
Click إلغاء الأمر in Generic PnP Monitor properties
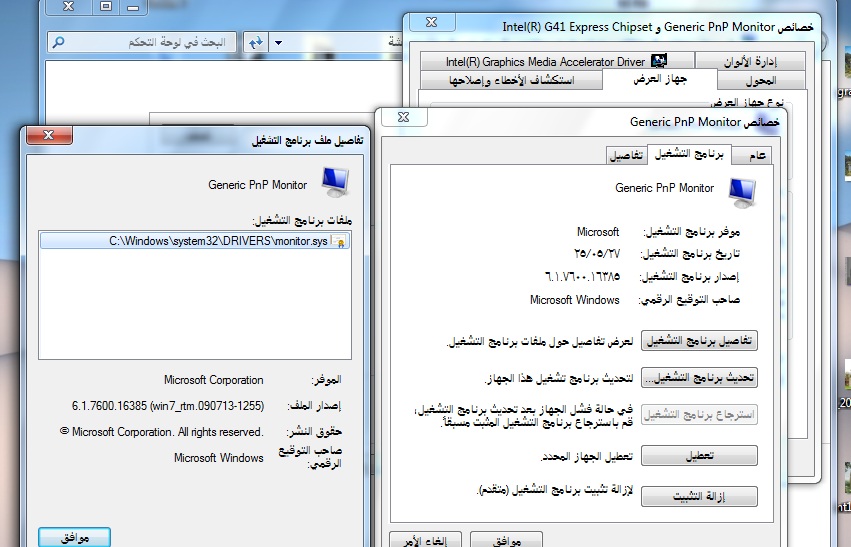click(426, 540)
